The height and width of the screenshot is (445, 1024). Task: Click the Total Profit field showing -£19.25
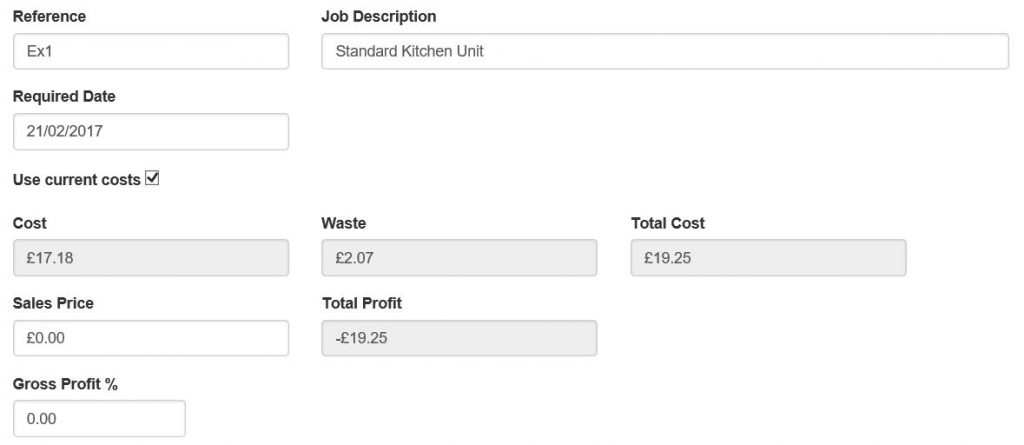(459, 338)
